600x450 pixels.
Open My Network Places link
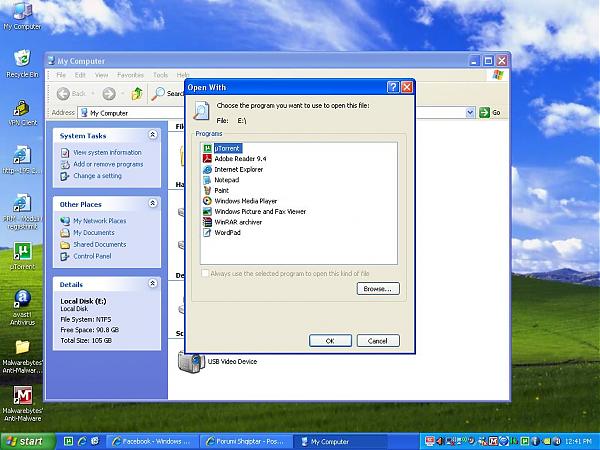(99, 221)
